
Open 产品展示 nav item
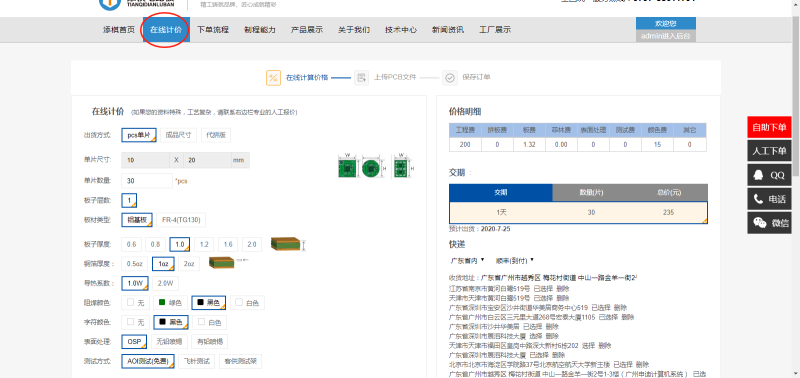click(x=307, y=30)
